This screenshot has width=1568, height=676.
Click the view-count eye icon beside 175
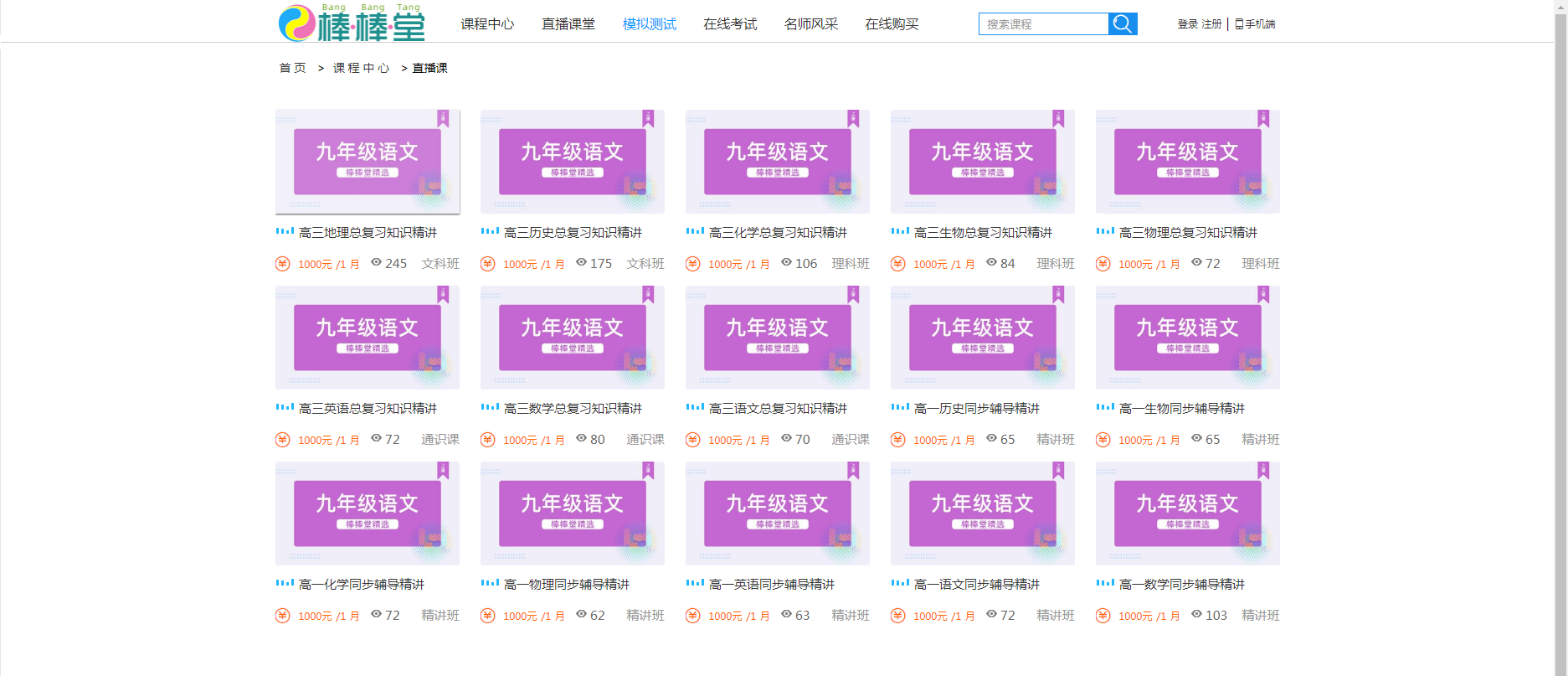click(x=582, y=262)
